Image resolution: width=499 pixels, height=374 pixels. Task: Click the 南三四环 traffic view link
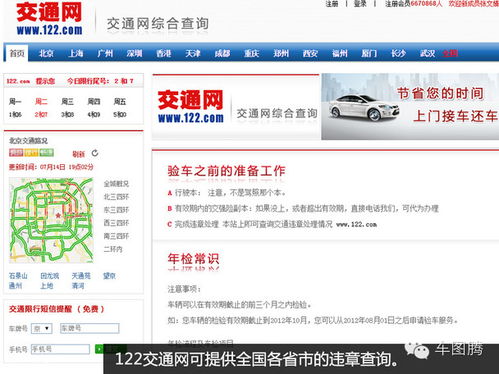[x=116, y=236]
